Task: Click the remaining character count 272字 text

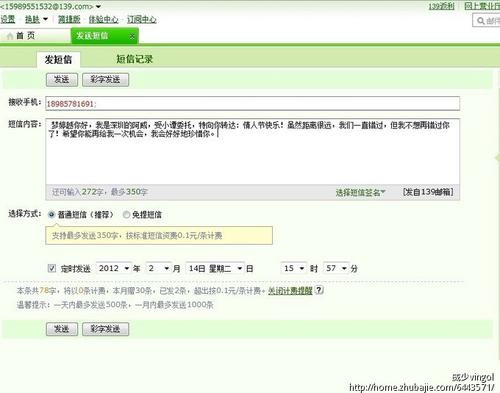Action: (x=93, y=192)
